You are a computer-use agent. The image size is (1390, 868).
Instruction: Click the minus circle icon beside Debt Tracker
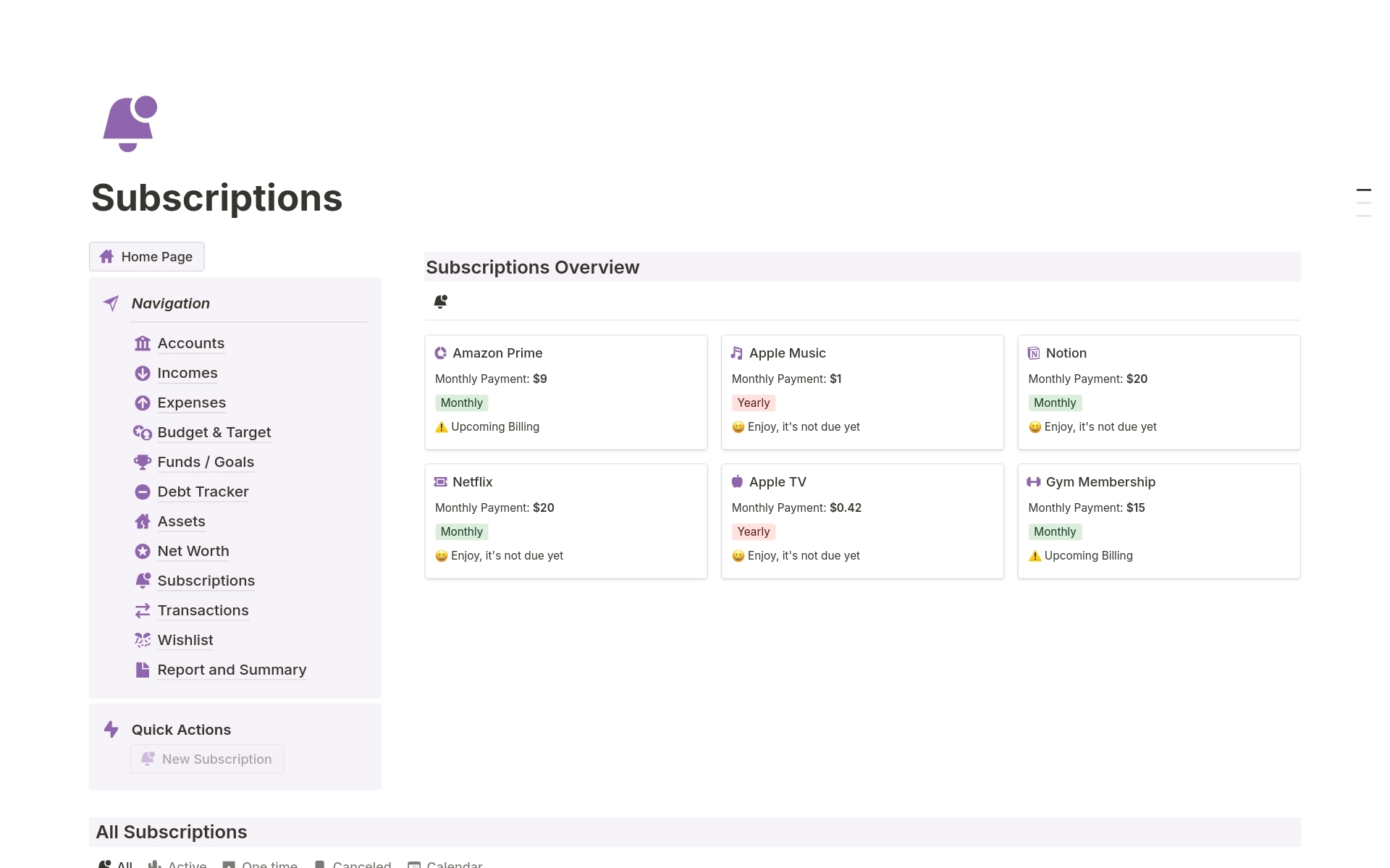point(143,492)
